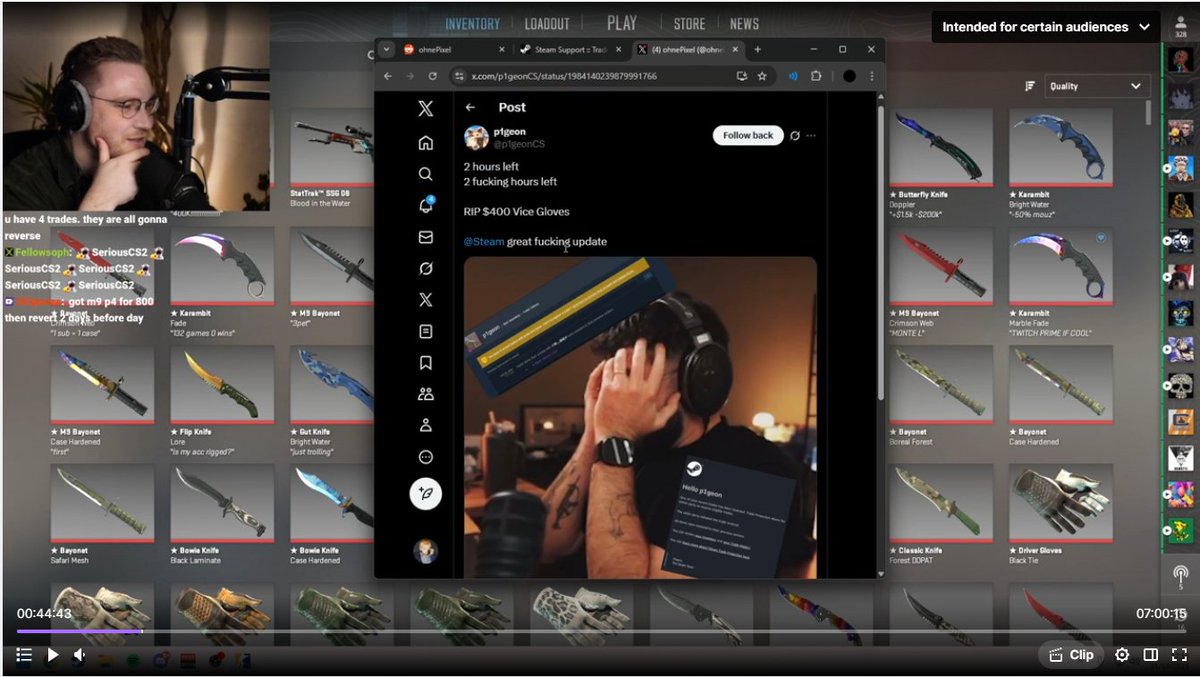Open the site info icon before URL

click(x=458, y=76)
